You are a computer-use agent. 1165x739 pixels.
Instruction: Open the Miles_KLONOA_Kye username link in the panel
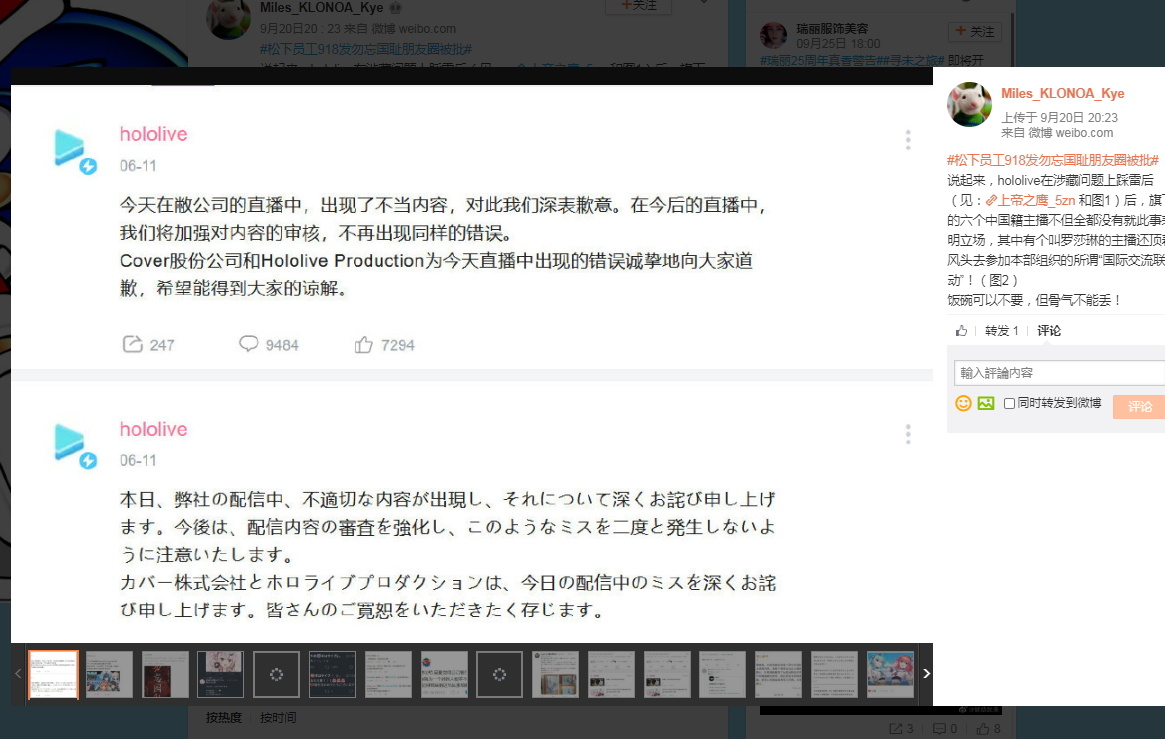(x=1062, y=94)
